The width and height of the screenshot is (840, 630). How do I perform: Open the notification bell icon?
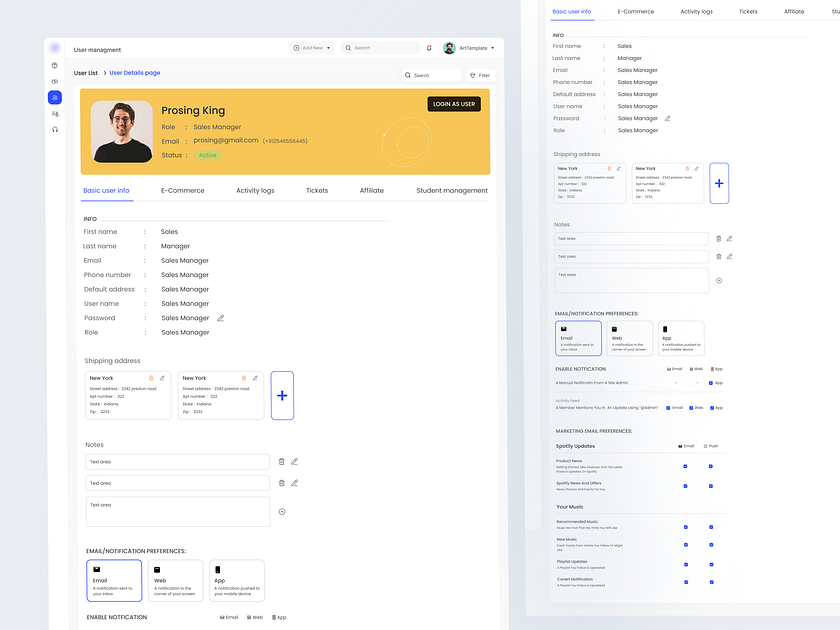tap(430, 47)
